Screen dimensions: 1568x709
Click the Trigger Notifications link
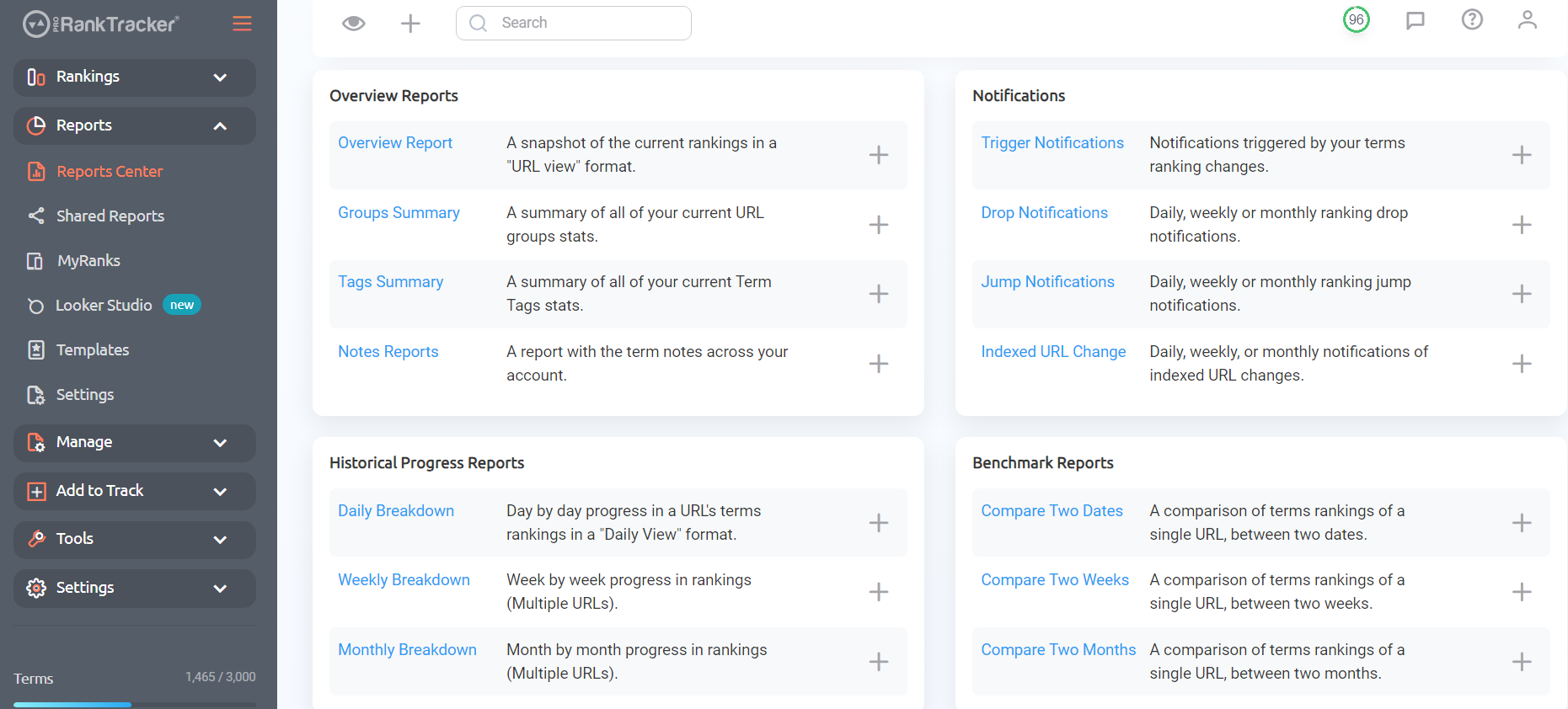coord(1052,143)
